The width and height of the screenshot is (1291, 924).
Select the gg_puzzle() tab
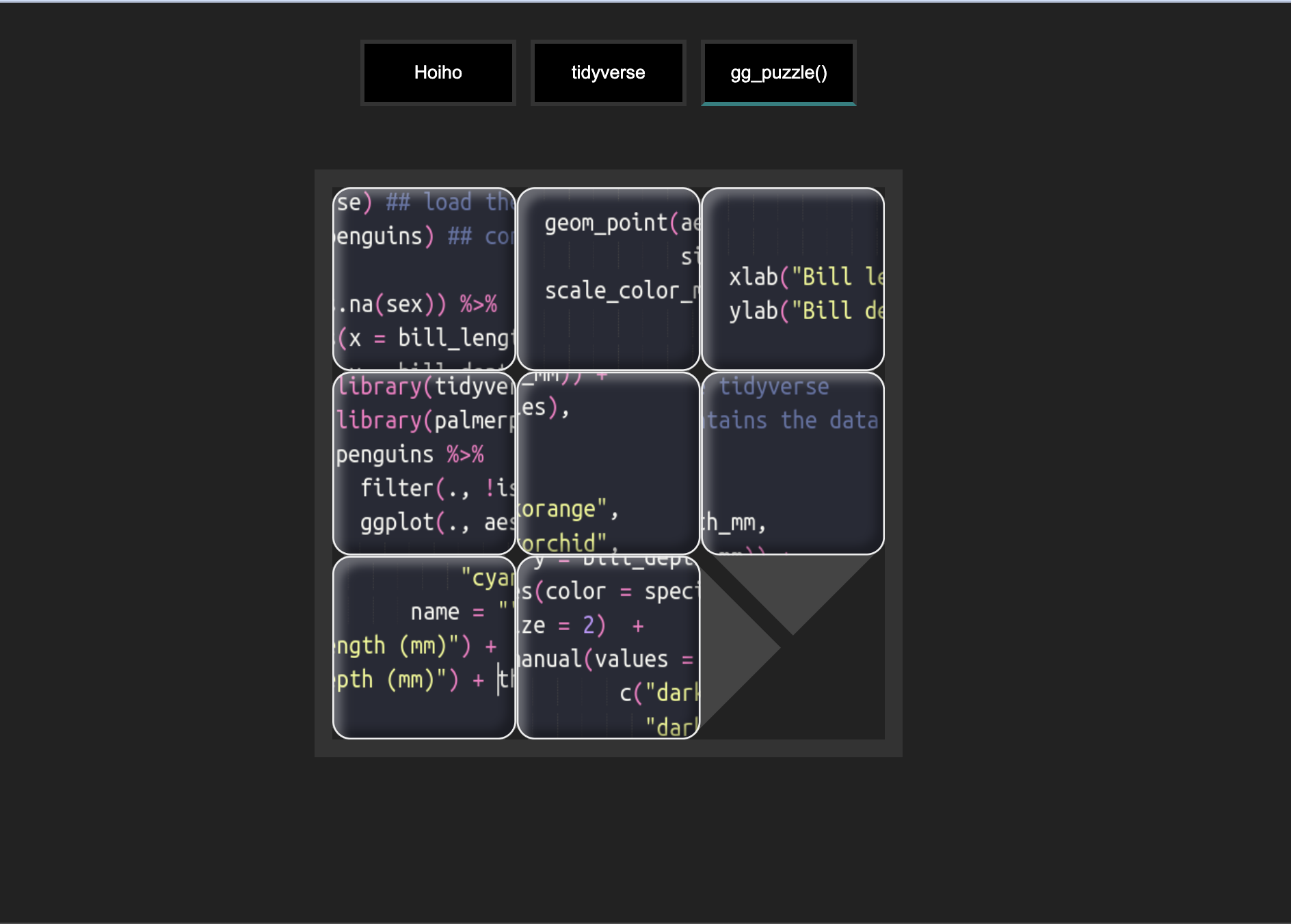click(778, 72)
